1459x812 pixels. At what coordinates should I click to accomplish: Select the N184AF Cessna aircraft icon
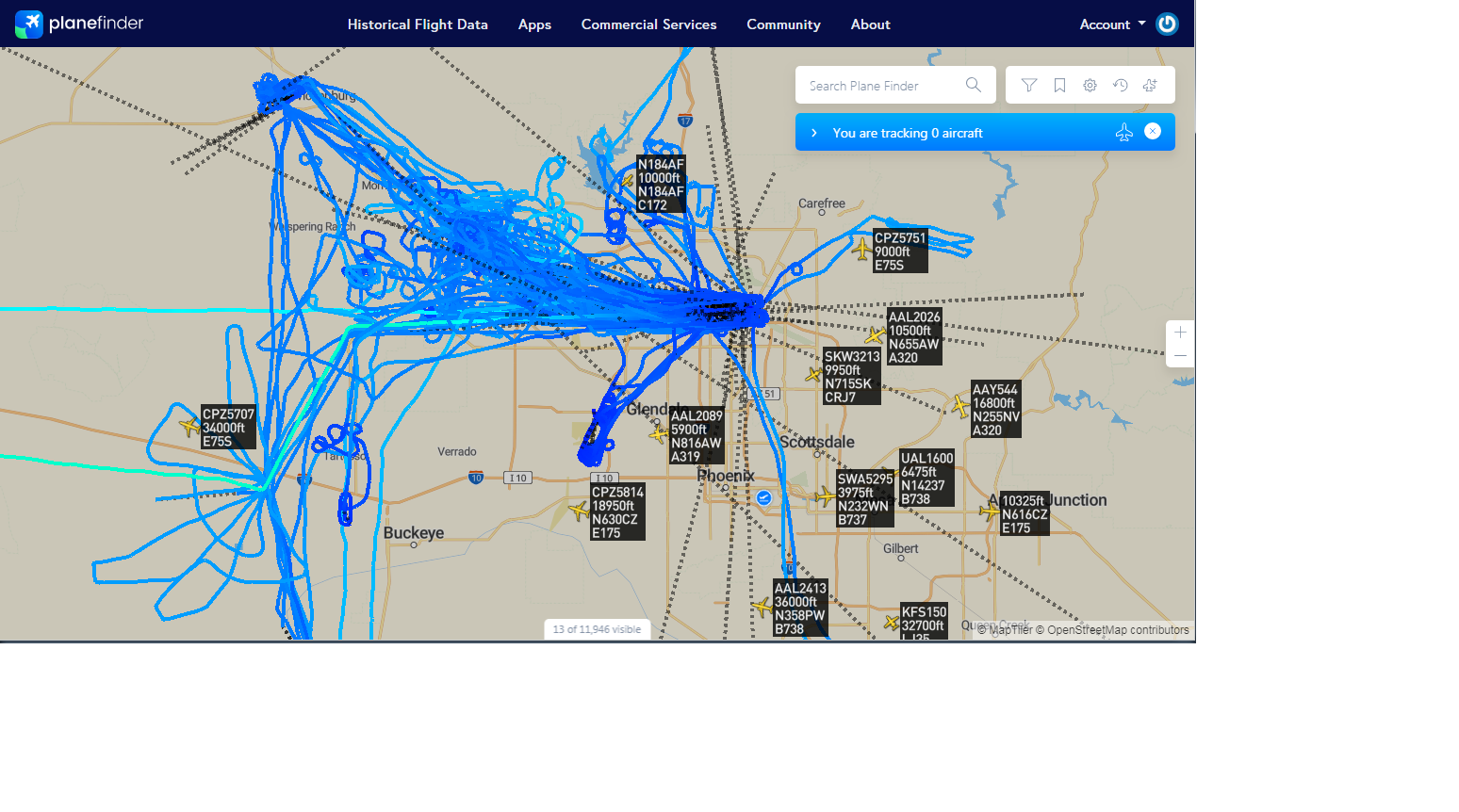click(x=628, y=180)
